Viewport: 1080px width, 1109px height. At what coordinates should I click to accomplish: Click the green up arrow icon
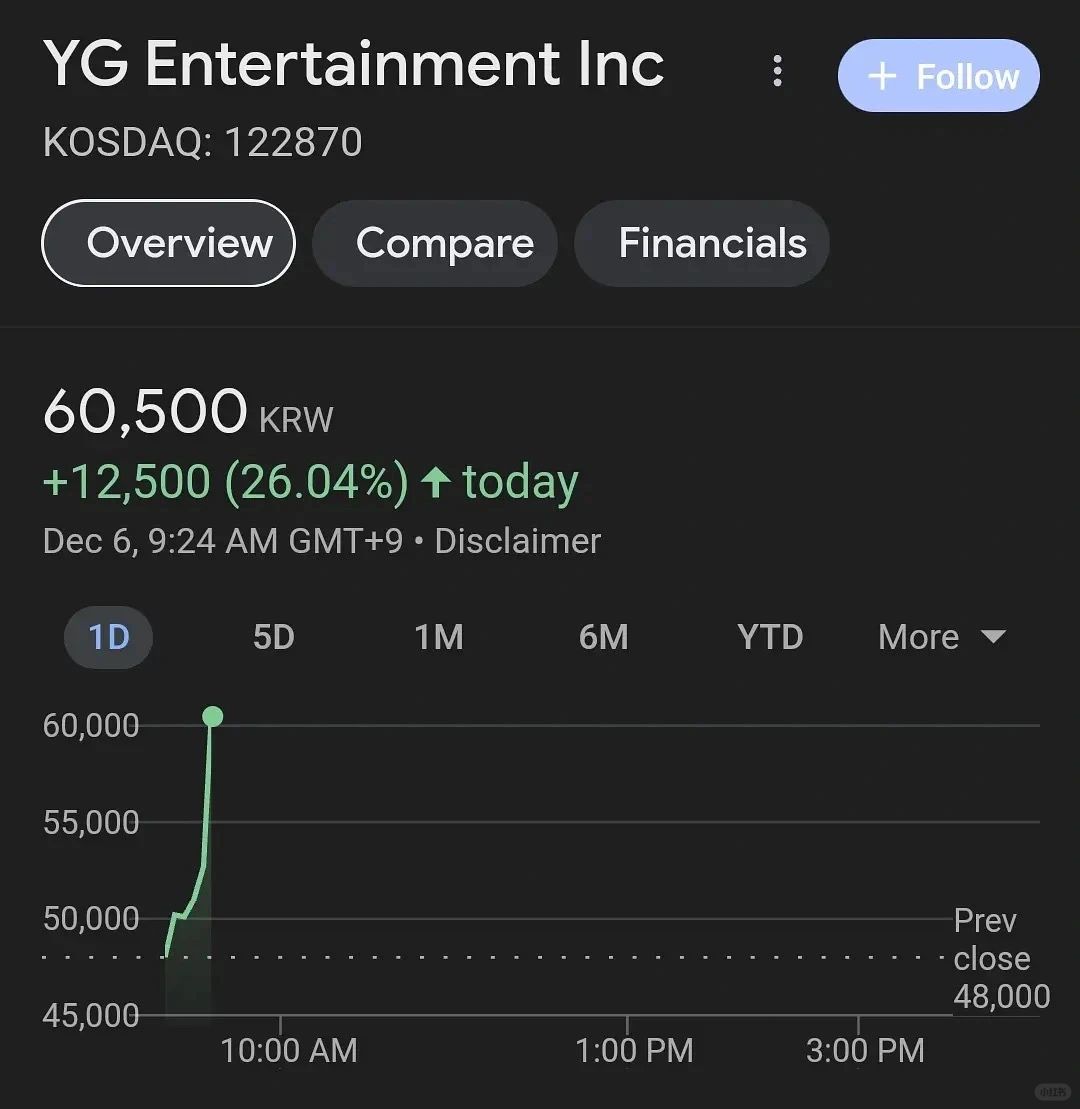coord(436,482)
